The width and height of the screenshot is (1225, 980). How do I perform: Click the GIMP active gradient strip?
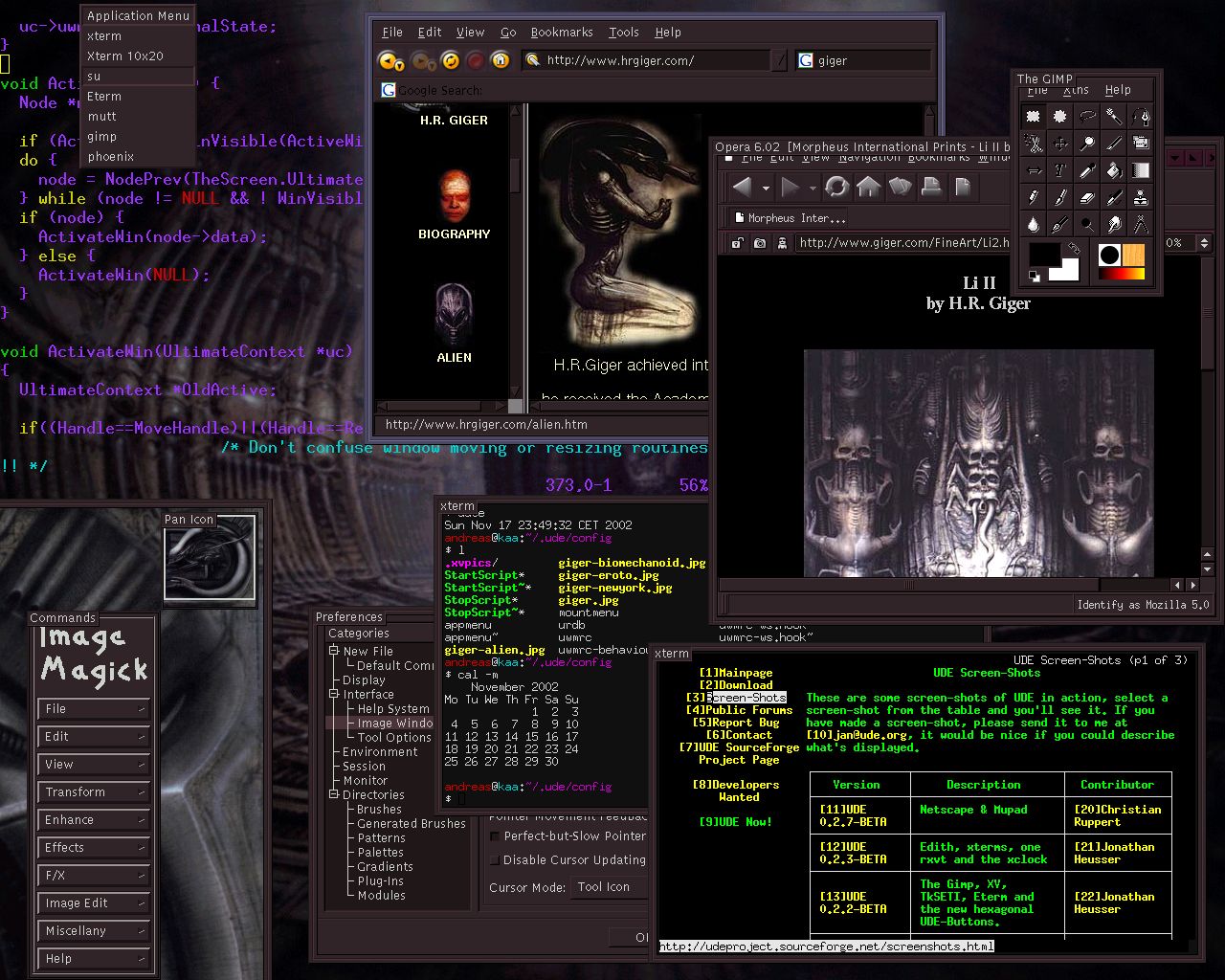1122,274
